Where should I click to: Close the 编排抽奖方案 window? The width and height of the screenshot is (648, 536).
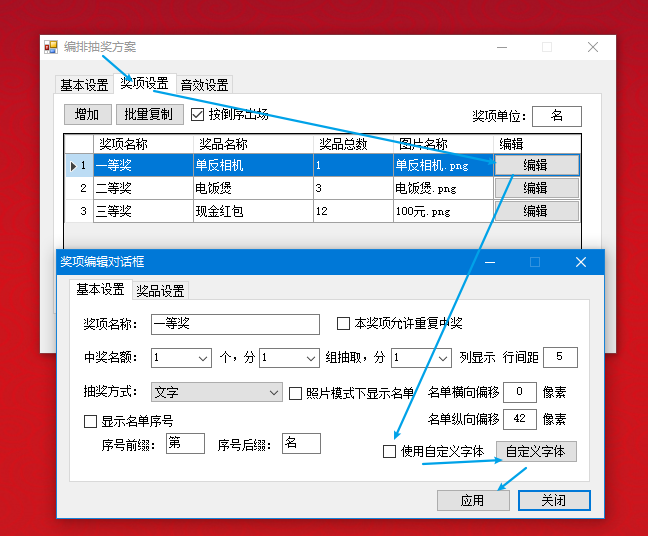(593, 47)
